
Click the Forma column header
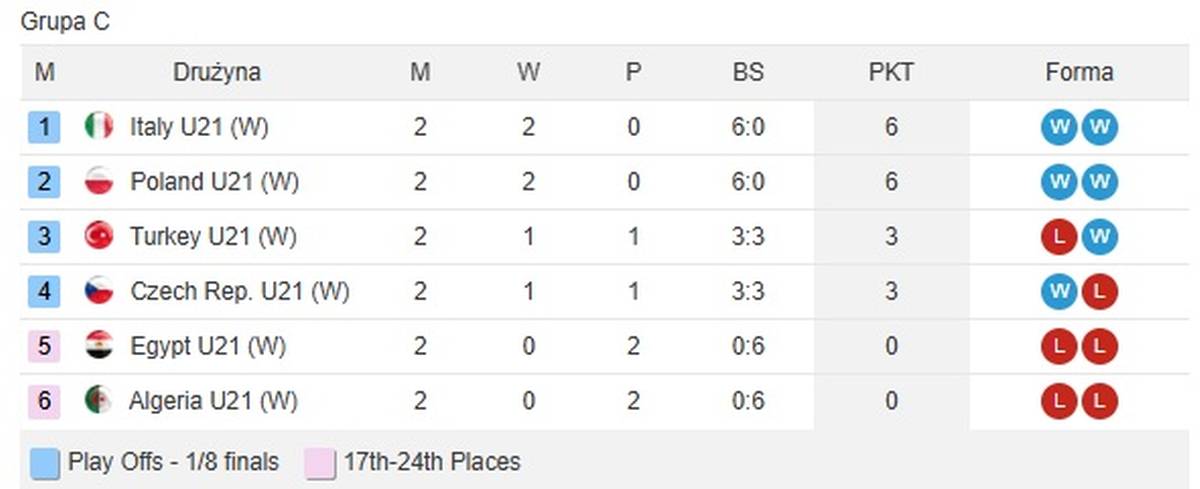pyautogui.click(x=1079, y=72)
